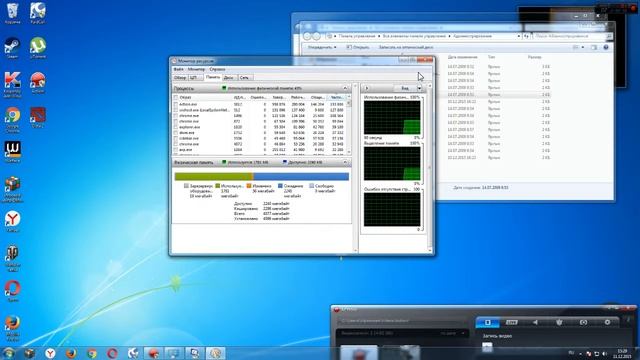The width and height of the screenshot is (640, 360).
Task: Click Открыть in Explorer toolbar
Action: pyautogui.click(x=358, y=47)
